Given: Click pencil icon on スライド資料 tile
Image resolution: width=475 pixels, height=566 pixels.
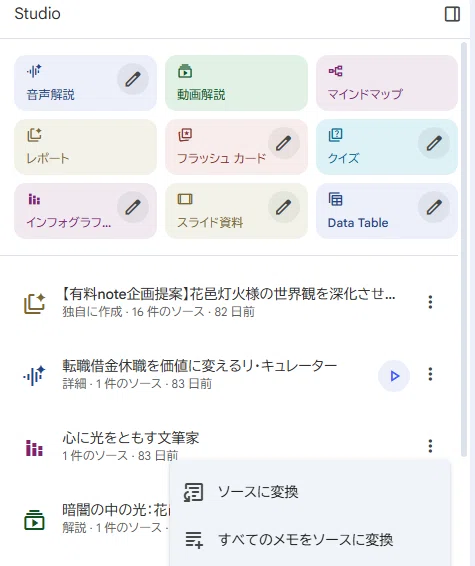Looking at the screenshot, I should 284,207.
